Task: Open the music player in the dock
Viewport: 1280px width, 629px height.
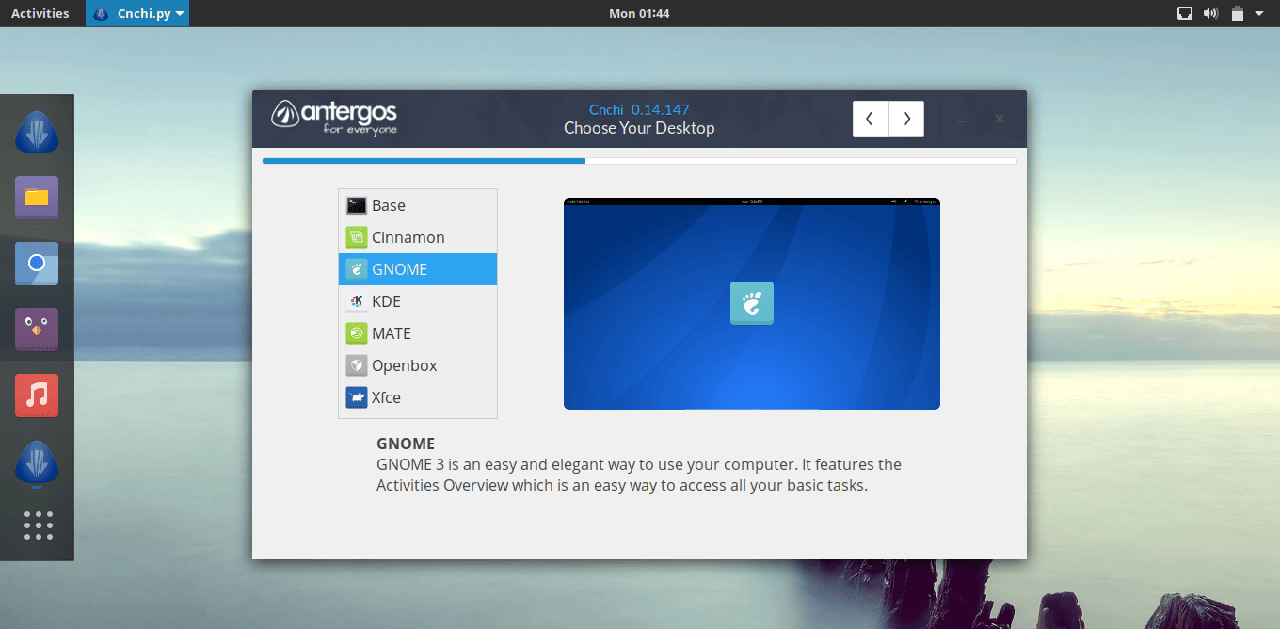Action: 37,395
